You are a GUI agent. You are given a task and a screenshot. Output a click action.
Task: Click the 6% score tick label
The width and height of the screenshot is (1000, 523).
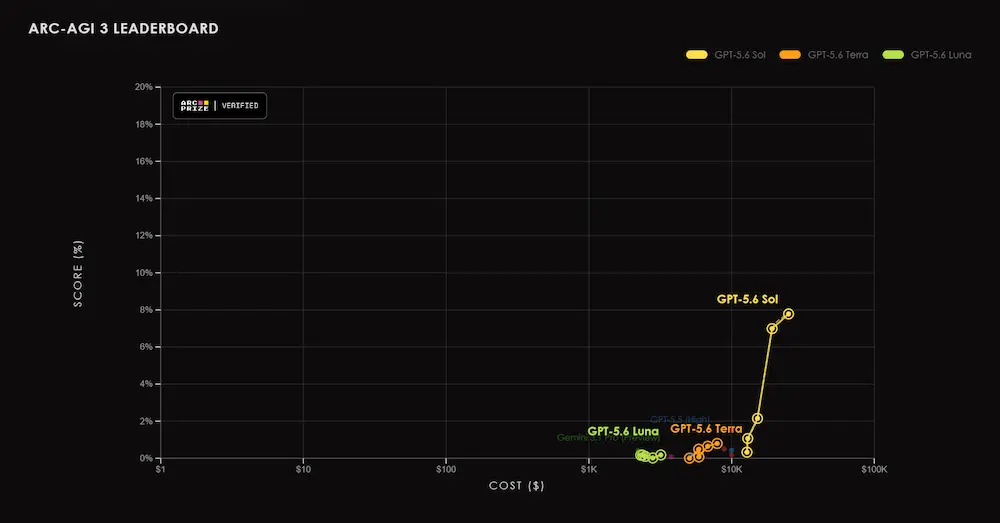[x=146, y=347]
